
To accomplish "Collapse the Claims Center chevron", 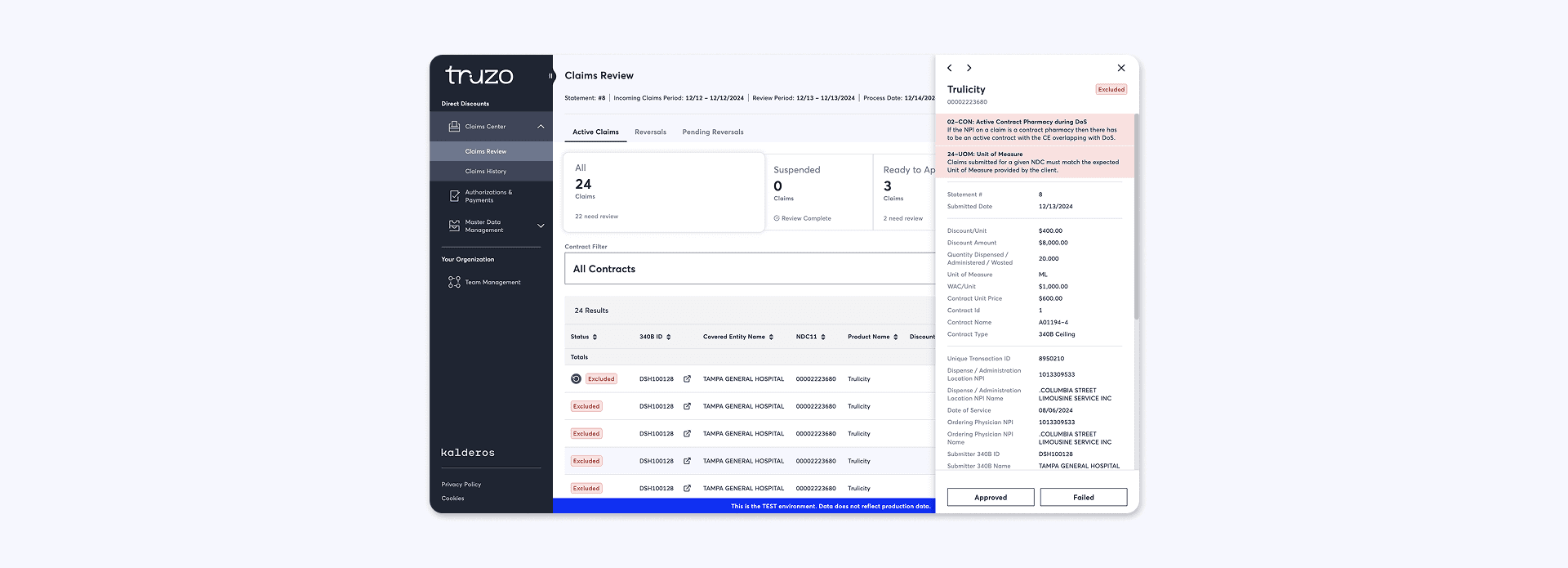I will (541, 127).
